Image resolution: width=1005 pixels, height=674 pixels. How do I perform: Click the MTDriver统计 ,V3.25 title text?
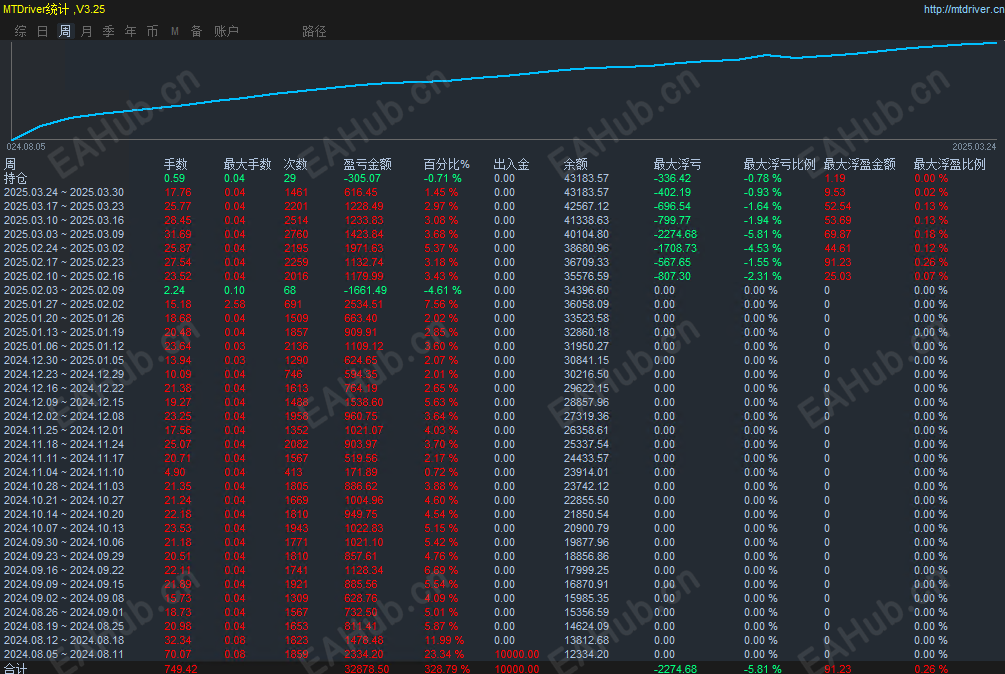(x=54, y=9)
